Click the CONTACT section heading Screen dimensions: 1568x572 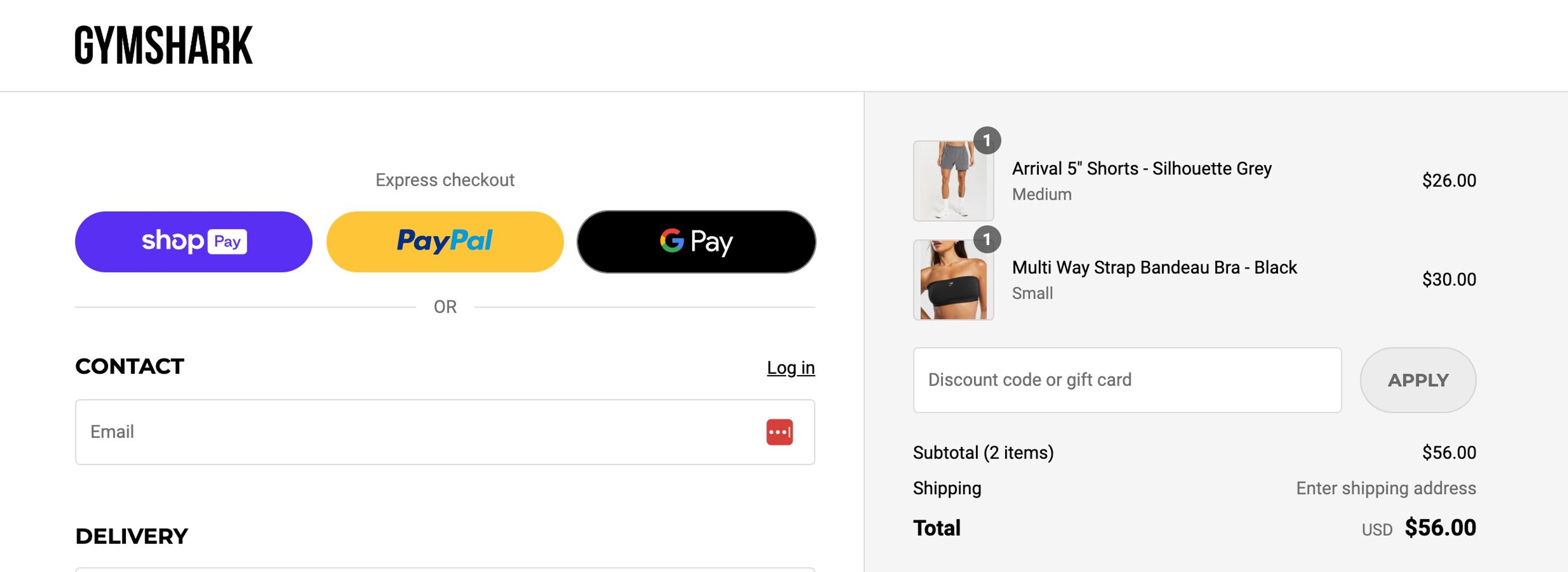point(129,366)
